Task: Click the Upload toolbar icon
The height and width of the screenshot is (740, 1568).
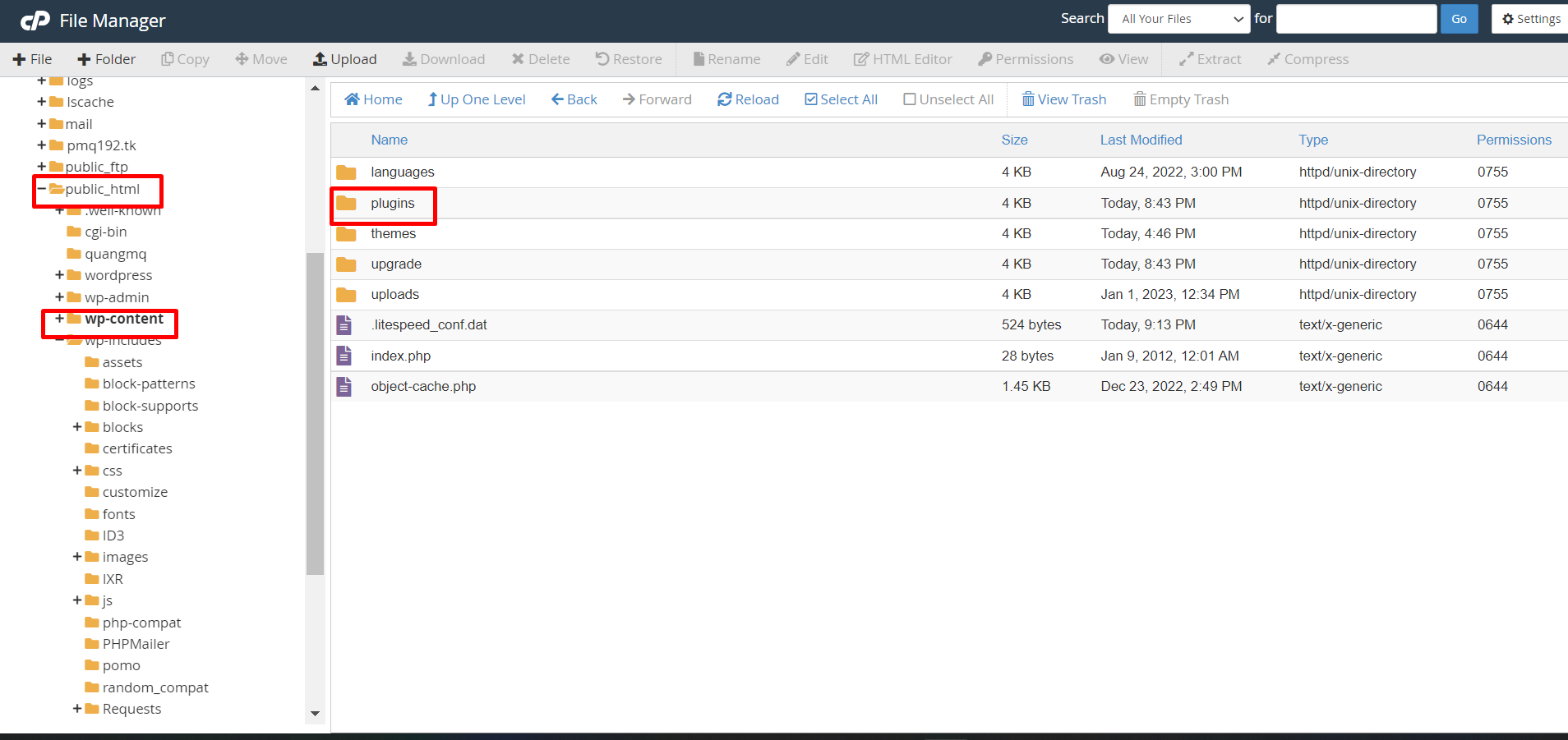Action: pos(321,59)
